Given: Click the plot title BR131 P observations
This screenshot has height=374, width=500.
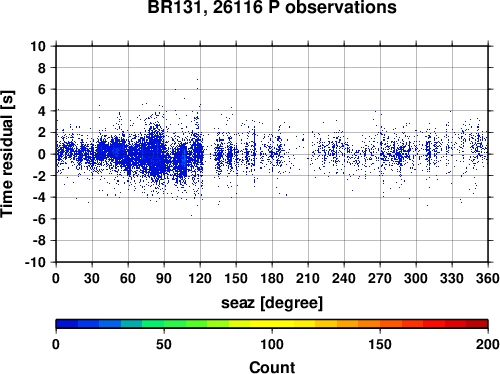Looking at the screenshot, I should click(x=272, y=7).
